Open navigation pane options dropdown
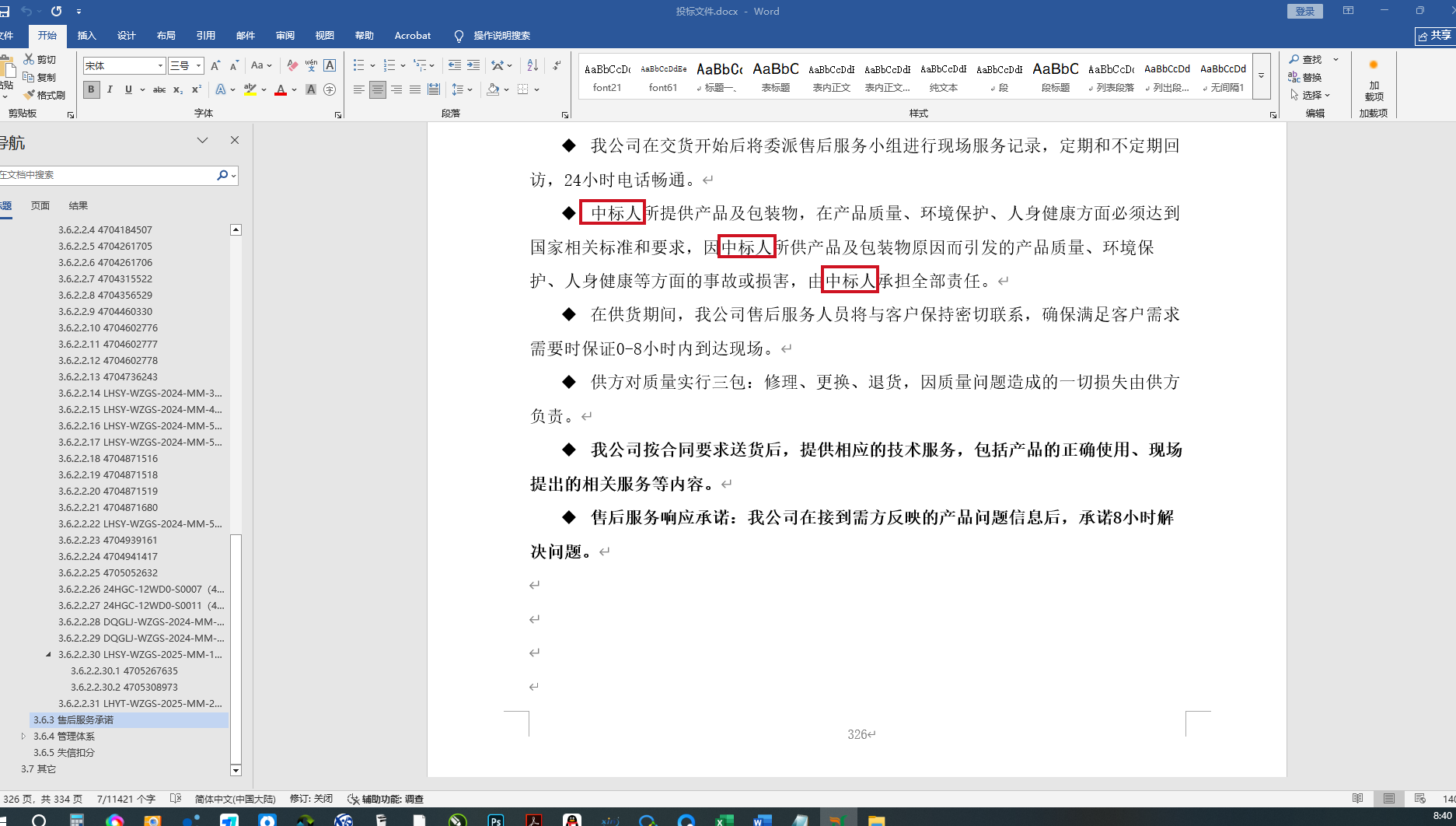1456x826 pixels. pyautogui.click(x=202, y=141)
